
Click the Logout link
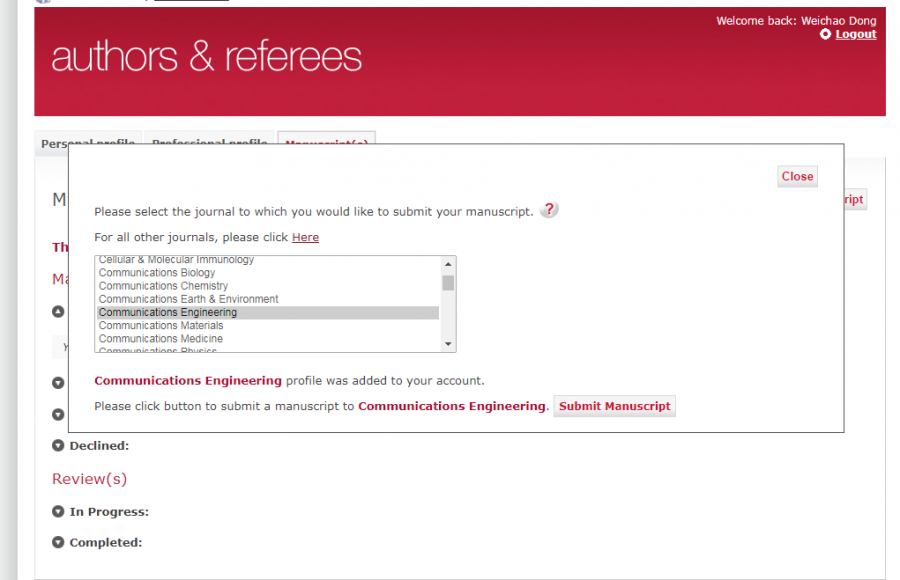pos(855,34)
